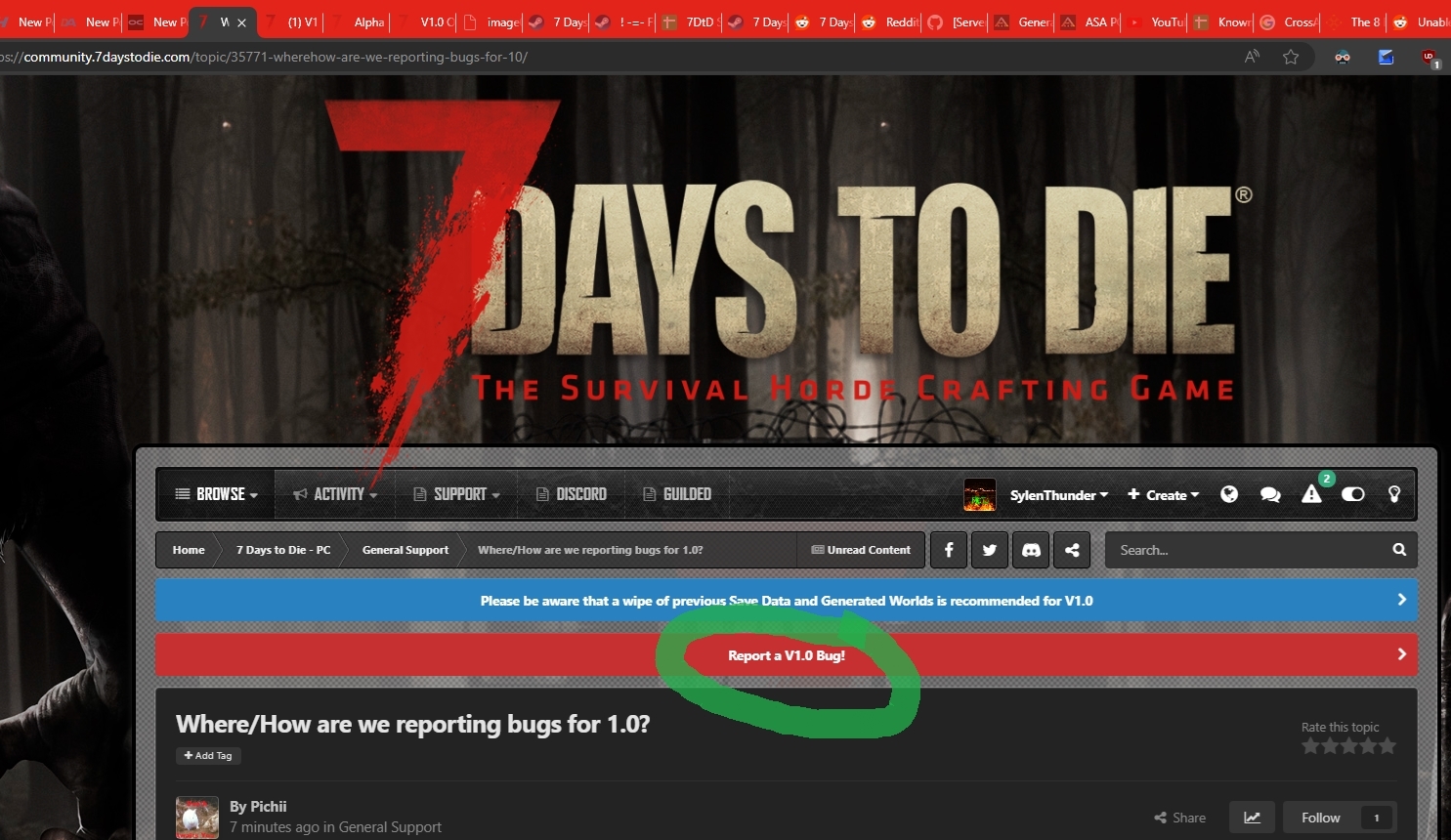Click the browser address bar URL
Screen dimensions: 1451x840
coord(266,57)
